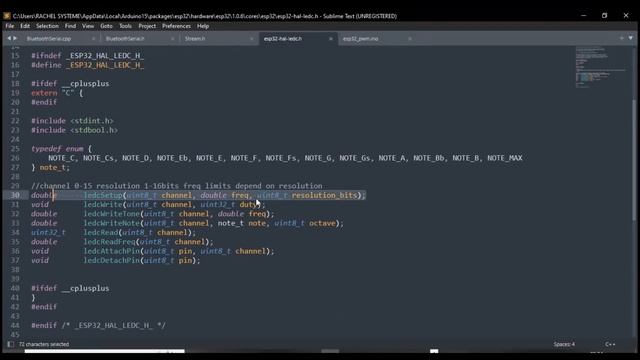Click the Sublime Text app icon in title bar

coord(7,16)
